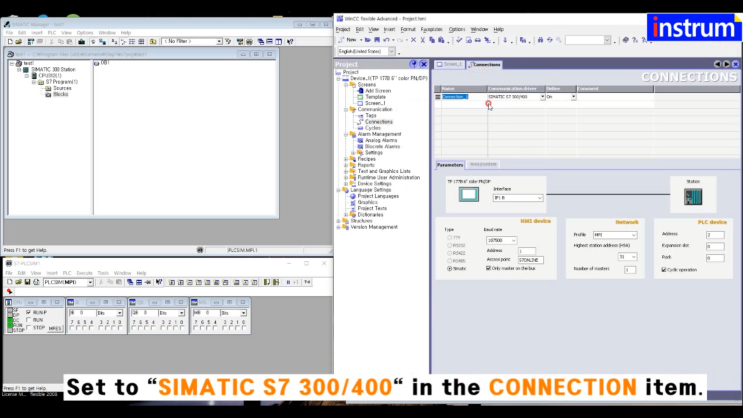Screen dimensions: 743x418
Task: Toggle bit 0 checkbox in QB 0 window
Action: (182, 327)
